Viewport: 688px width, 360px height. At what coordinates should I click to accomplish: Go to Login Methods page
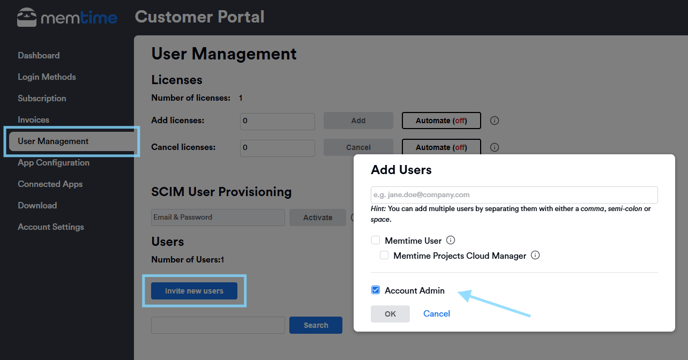[x=47, y=77]
